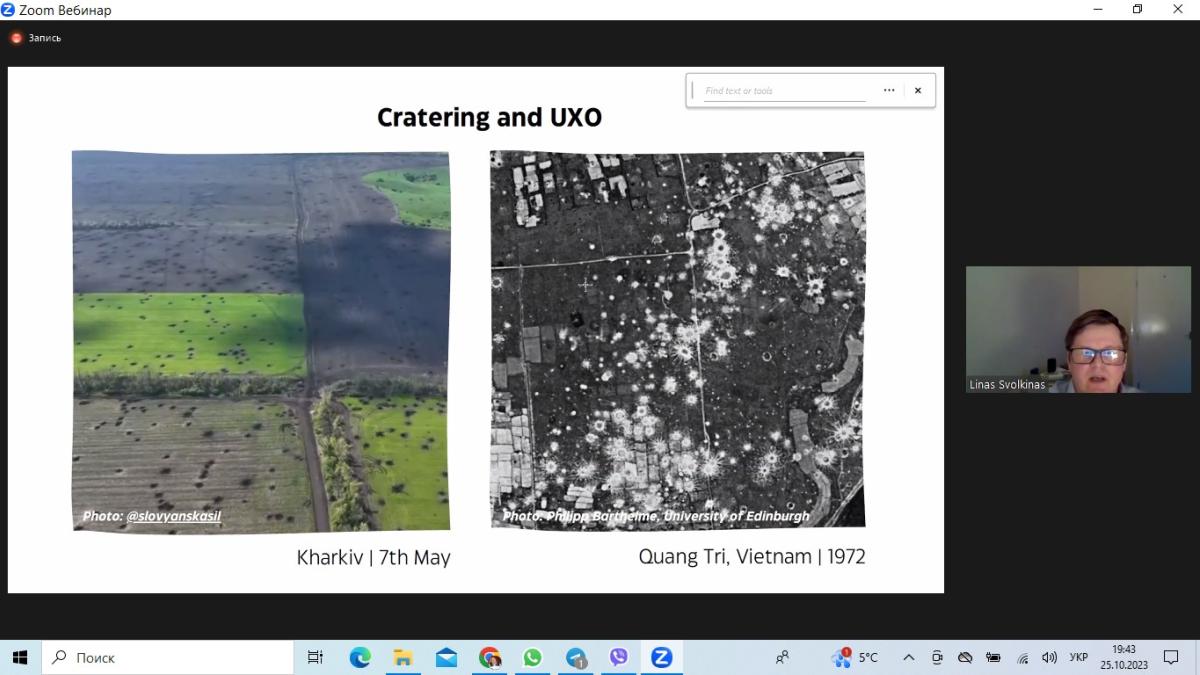The image size is (1200, 675).
Task: Open the Mail app from taskbar
Action: click(x=446, y=657)
